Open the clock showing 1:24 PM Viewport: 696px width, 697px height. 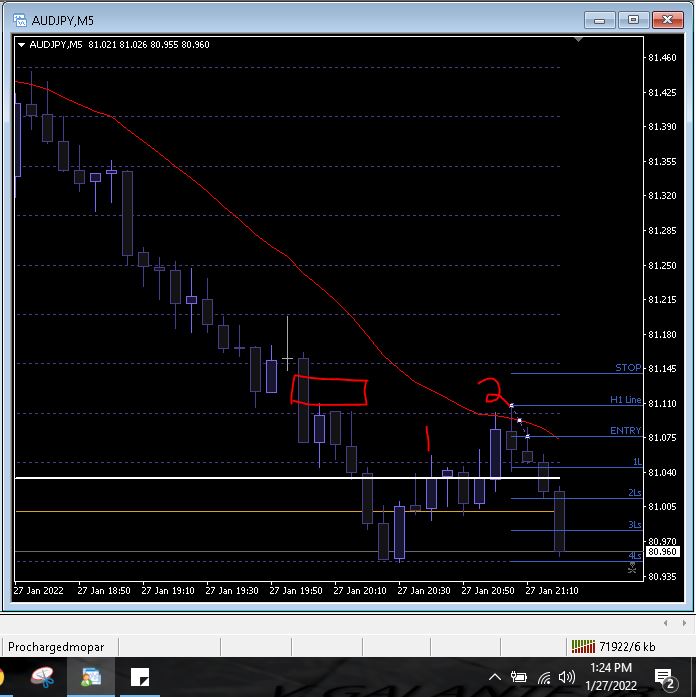pyautogui.click(x=611, y=668)
